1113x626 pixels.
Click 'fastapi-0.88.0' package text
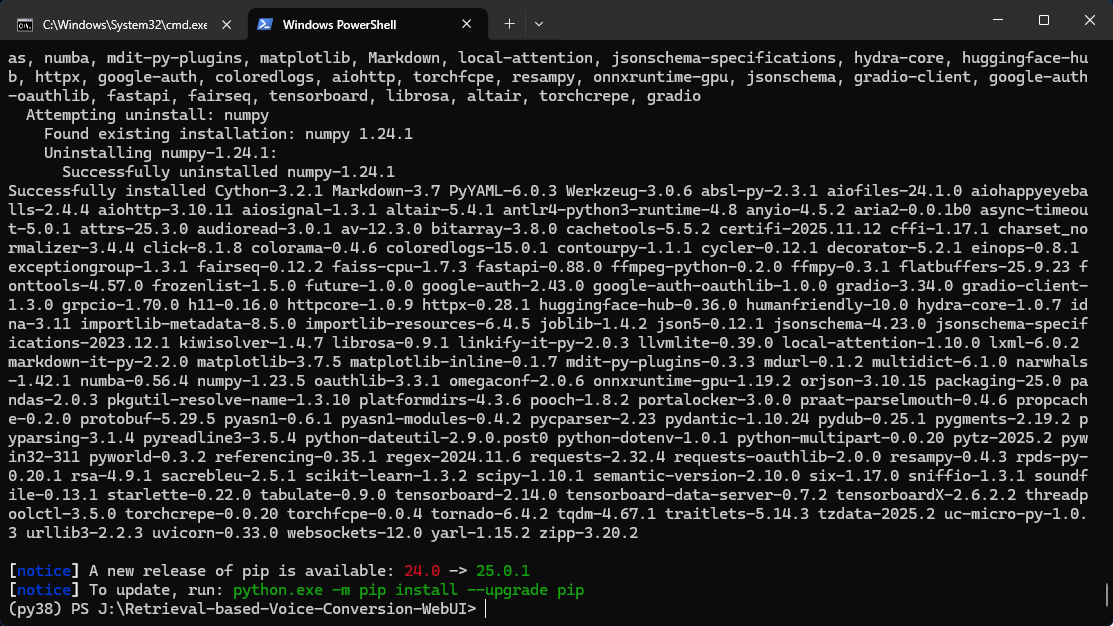pyautogui.click(x=538, y=267)
